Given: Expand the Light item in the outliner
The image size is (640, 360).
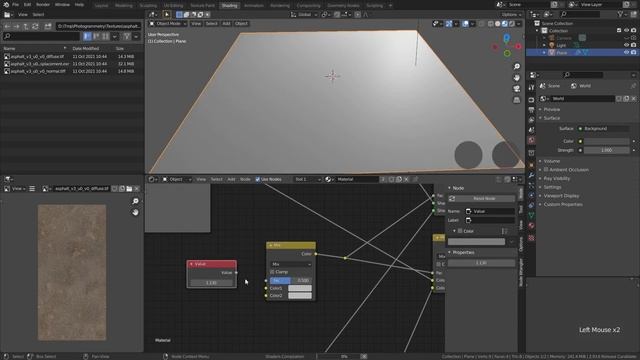Looking at the screenshot, I should click(x=544, y=45).
